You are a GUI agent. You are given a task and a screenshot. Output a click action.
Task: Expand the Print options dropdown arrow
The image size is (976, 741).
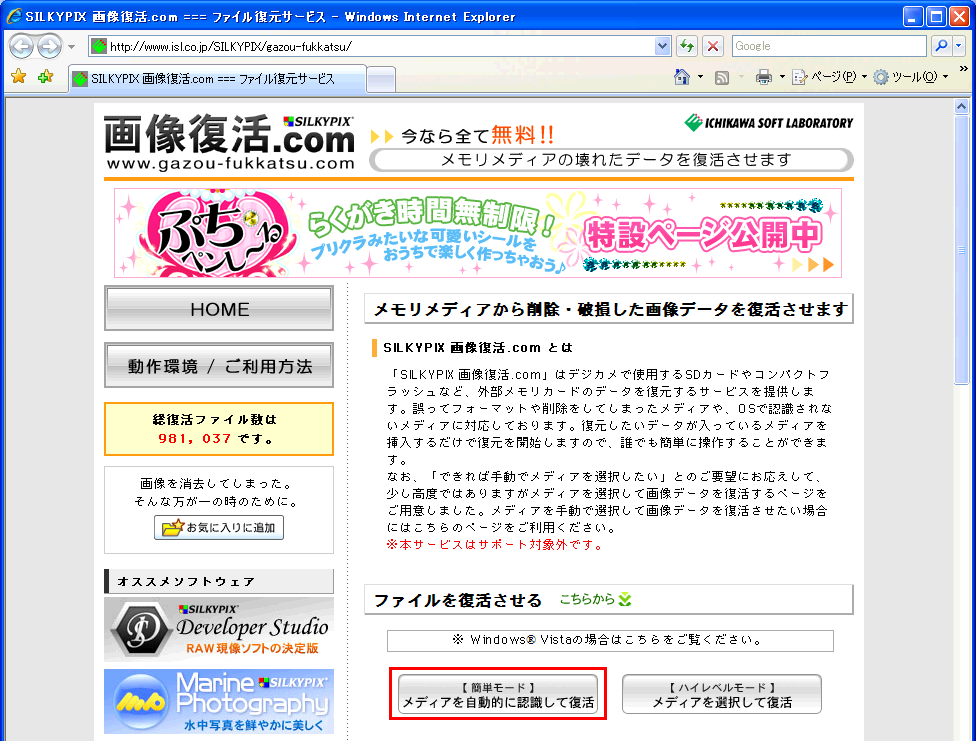(x=782, y=77)
